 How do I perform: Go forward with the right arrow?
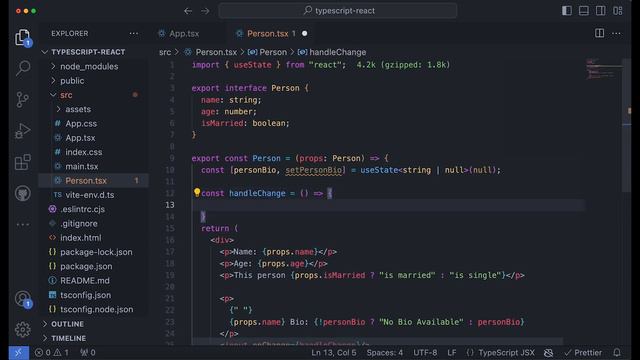pos(205,11)
